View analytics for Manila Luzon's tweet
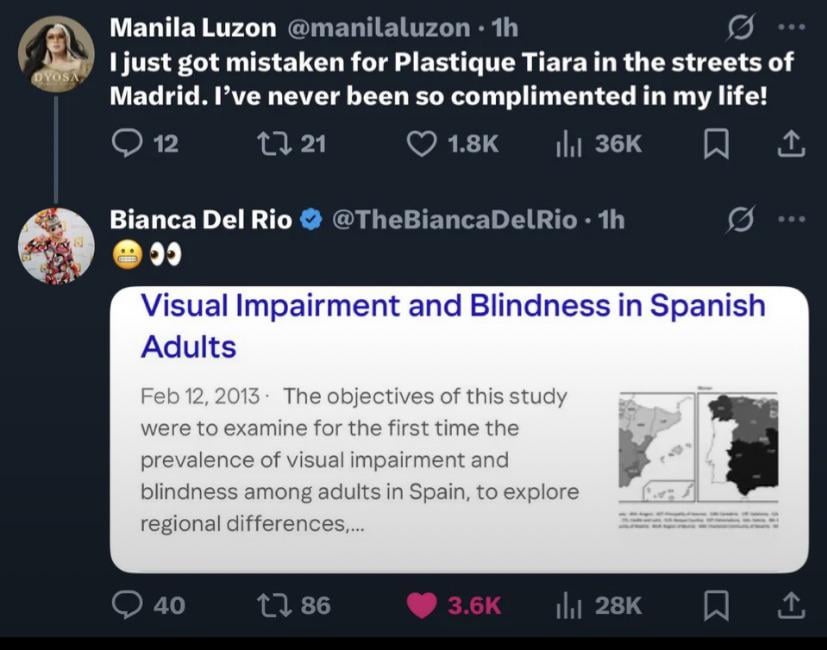 click(567, 144)
